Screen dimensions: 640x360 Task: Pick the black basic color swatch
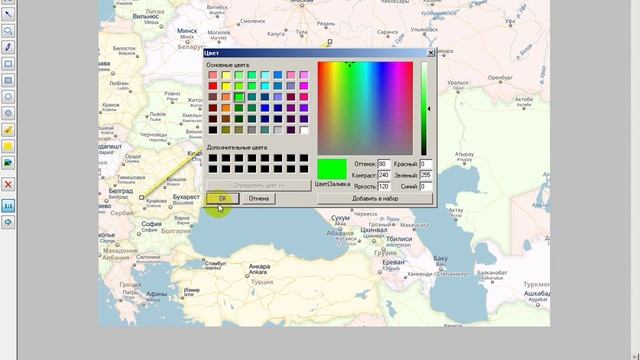(x=213, y=130)
